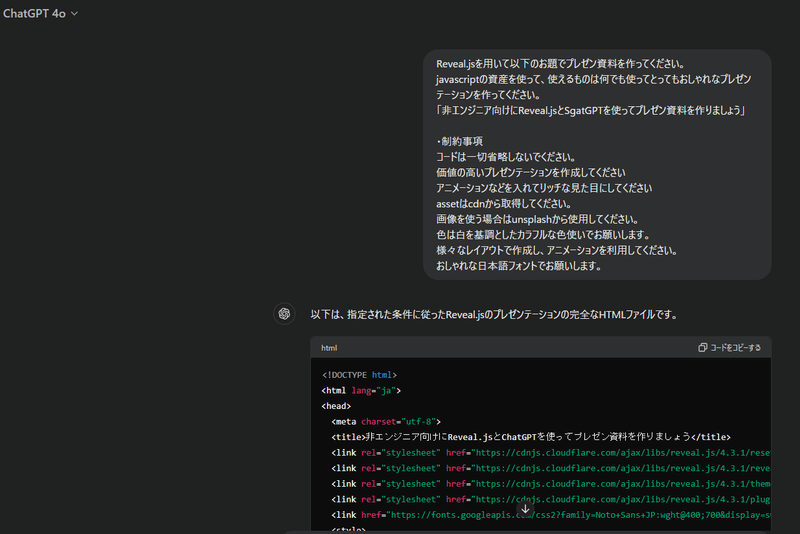Click the <!DOCTYPE html> code line
This screenshot has width=800, height=534.
pyautogui.click(x=359, y=375)
